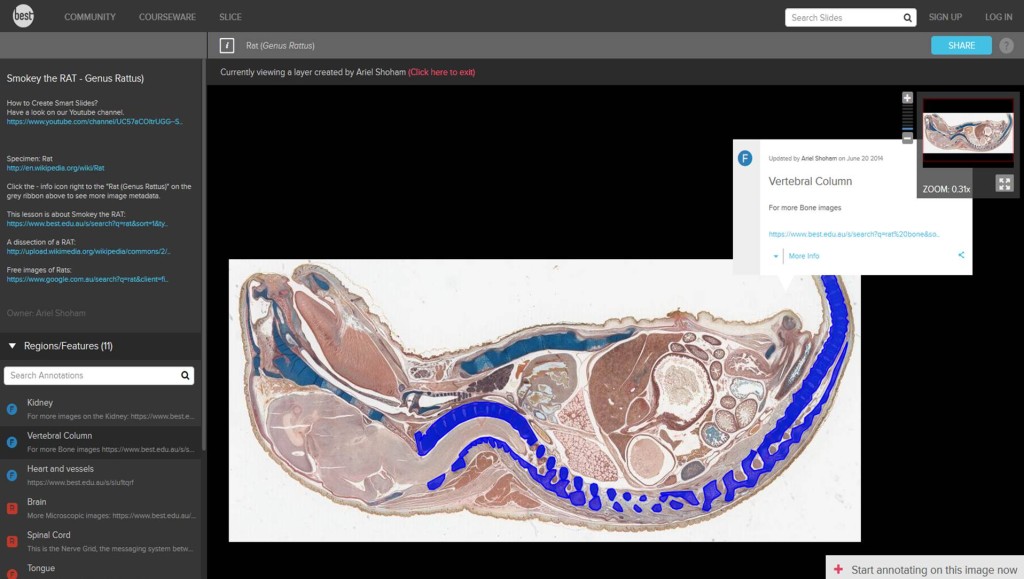Toggle fullscreen view icon
This screenshot has width=1024, height=579.
click(1004, 183)
